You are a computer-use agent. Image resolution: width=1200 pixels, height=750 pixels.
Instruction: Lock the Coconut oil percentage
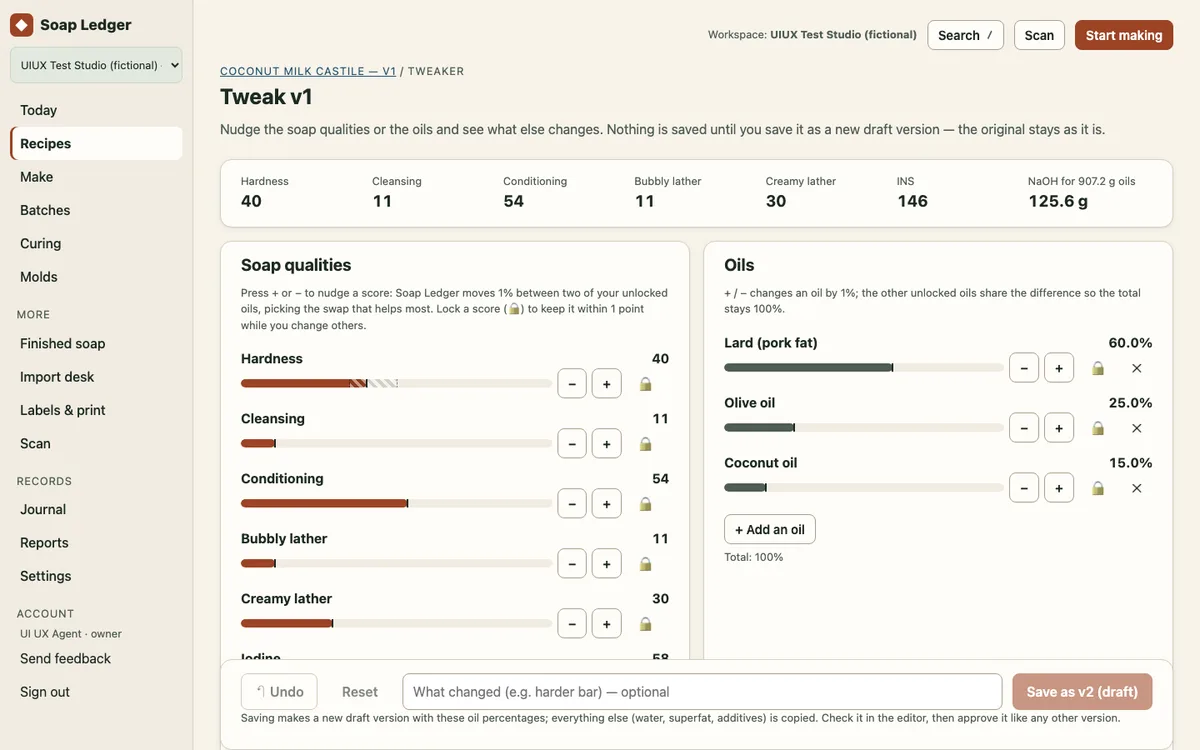pyautogui.click(x=1098, y=488)
